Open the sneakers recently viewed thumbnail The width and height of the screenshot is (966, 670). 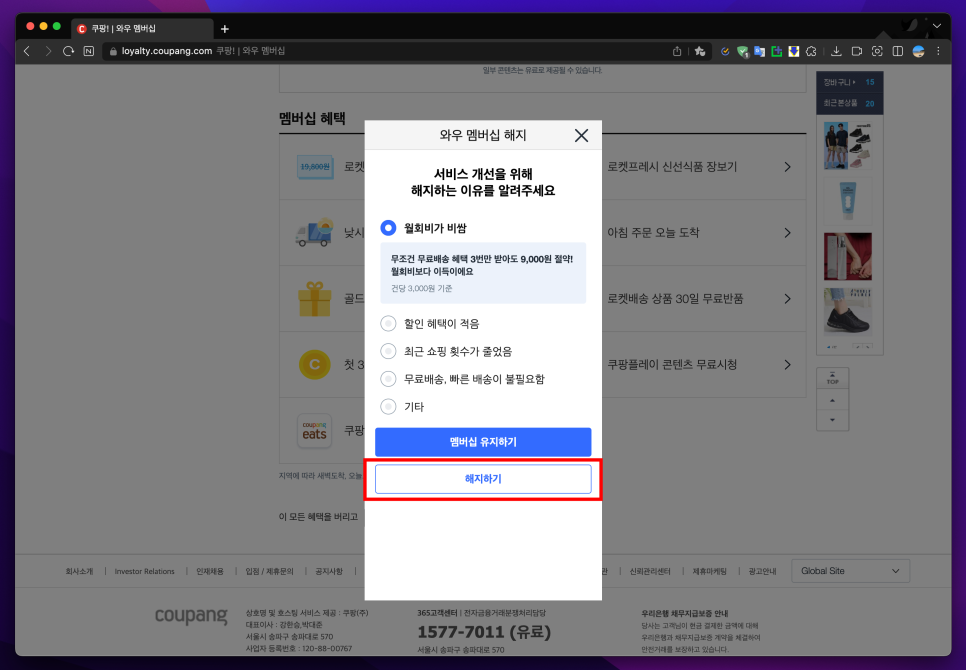click(848, 145)
